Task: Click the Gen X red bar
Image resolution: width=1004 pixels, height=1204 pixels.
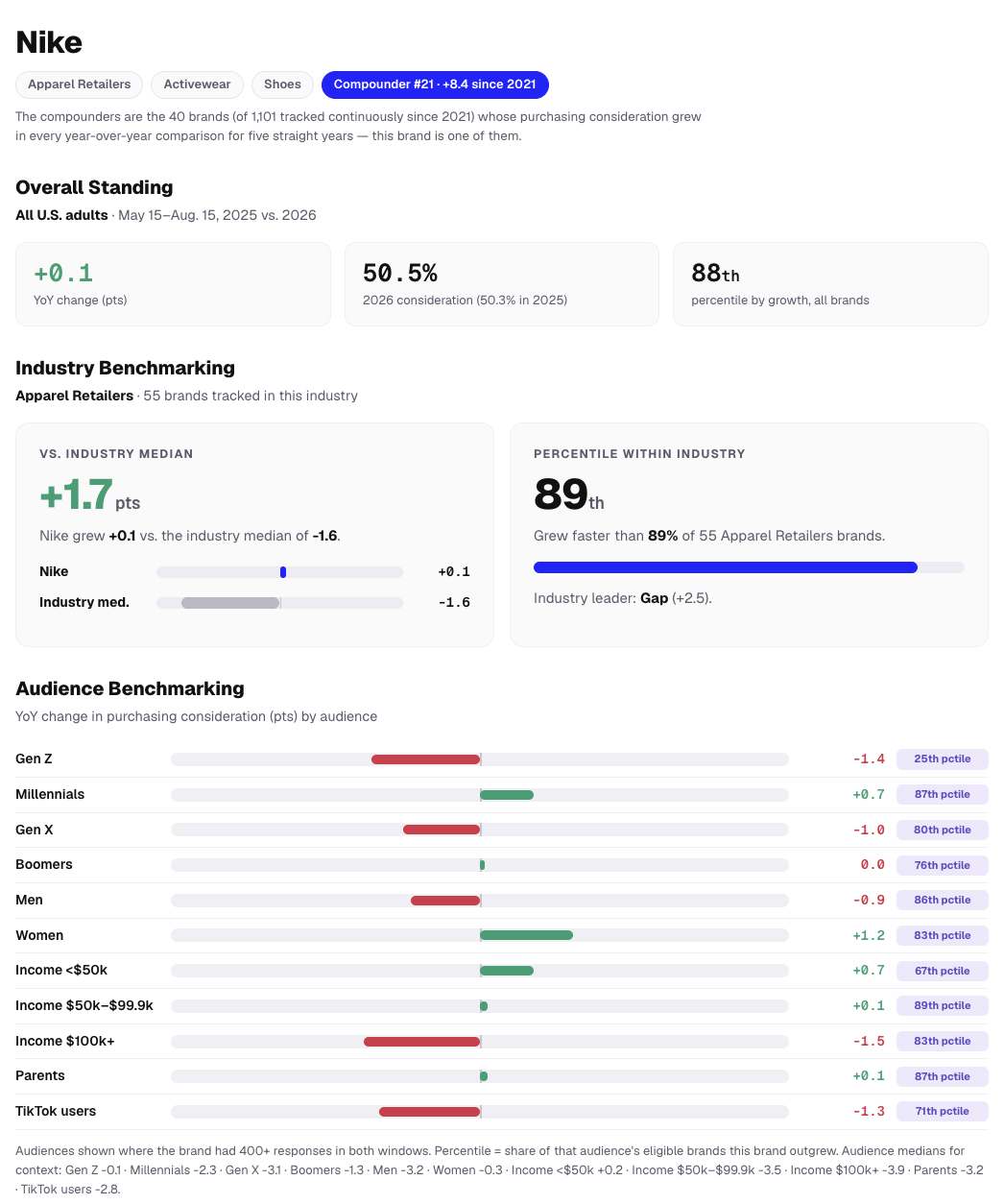Action: pyautogui.click(x=442, y=830)
